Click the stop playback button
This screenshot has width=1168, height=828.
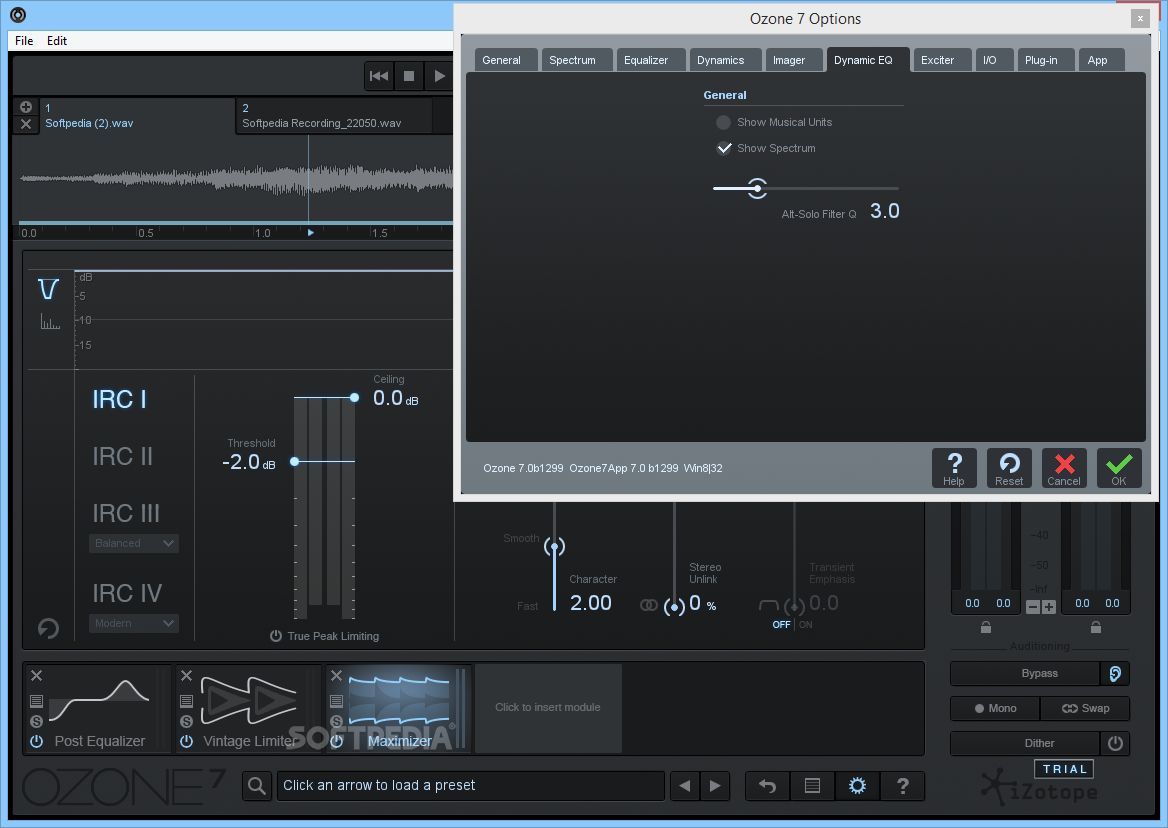409,76
